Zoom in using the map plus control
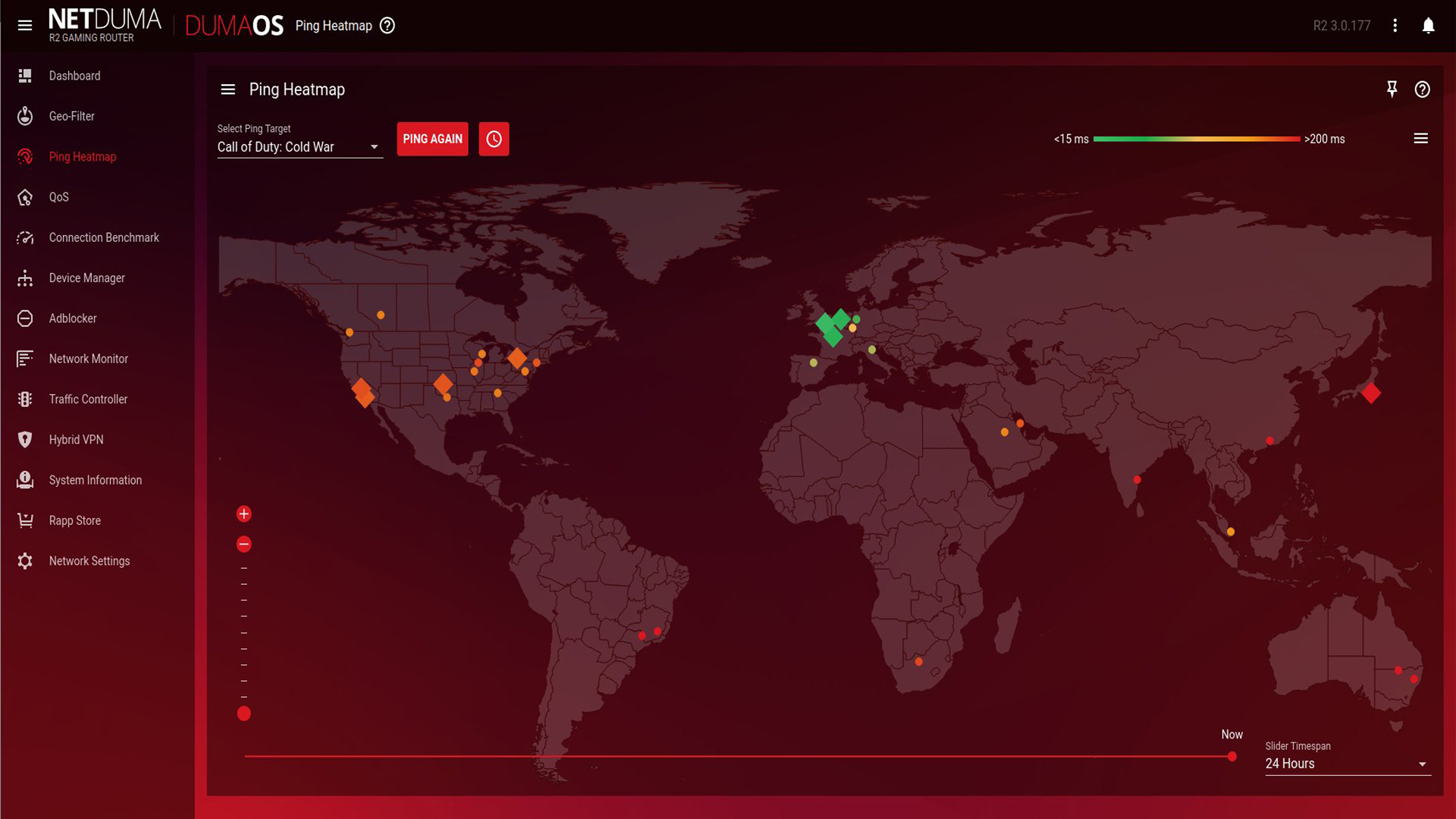 pos(243,513)
